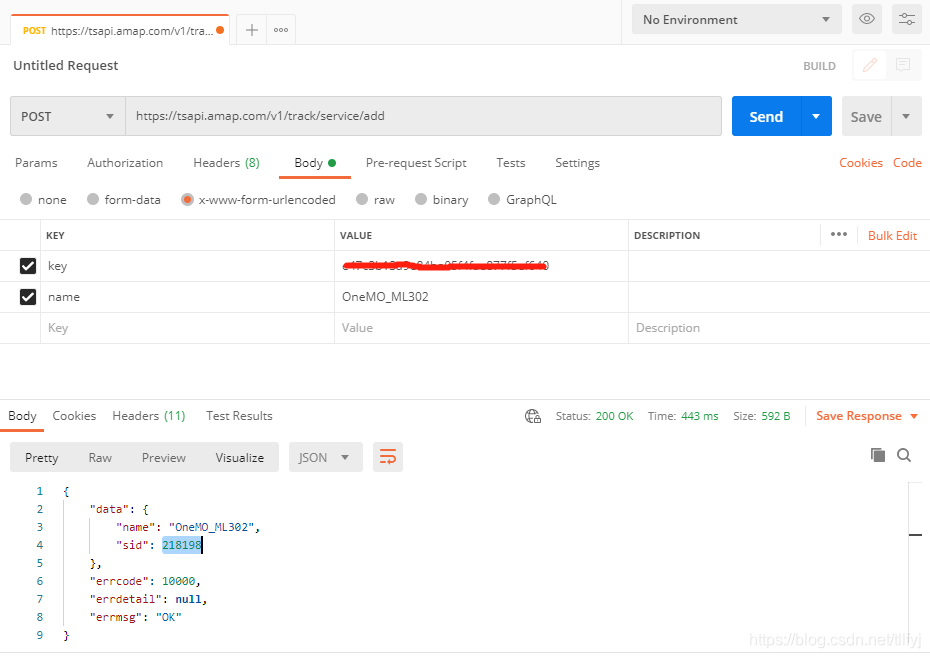Click the 443 ms time value

[x=699, y=416]
